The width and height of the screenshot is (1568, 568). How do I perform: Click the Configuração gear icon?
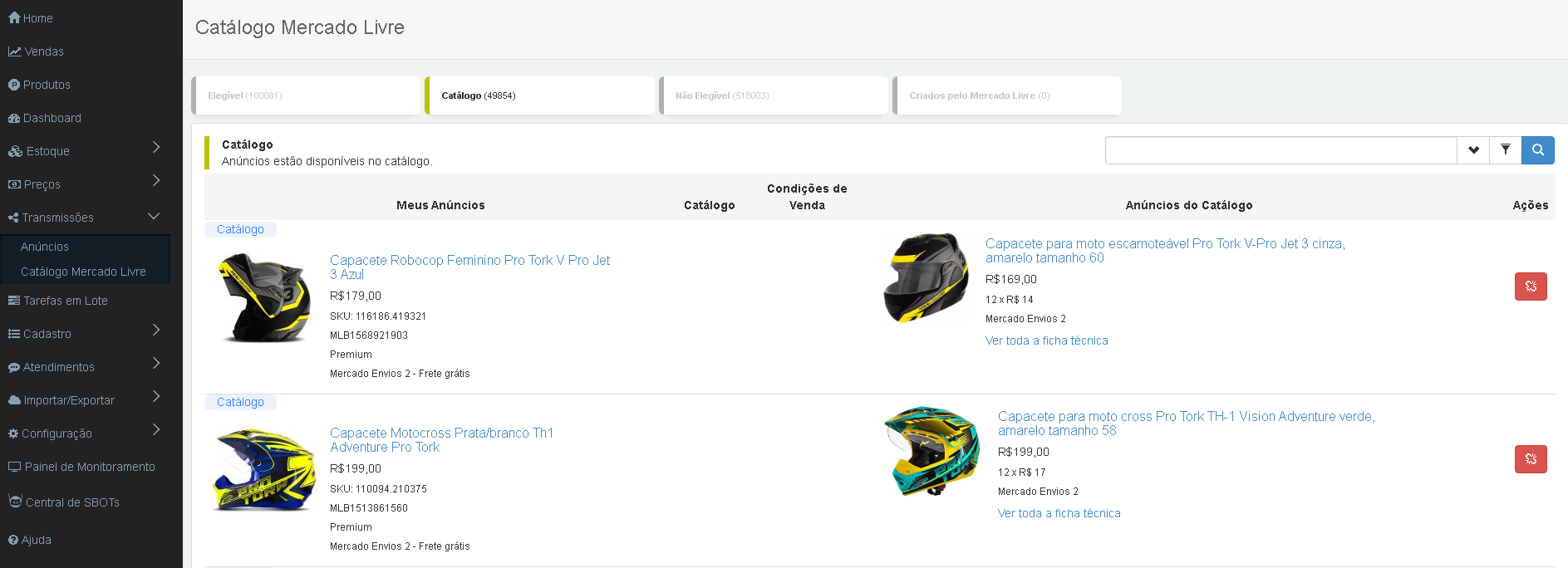tap(13, 433)
